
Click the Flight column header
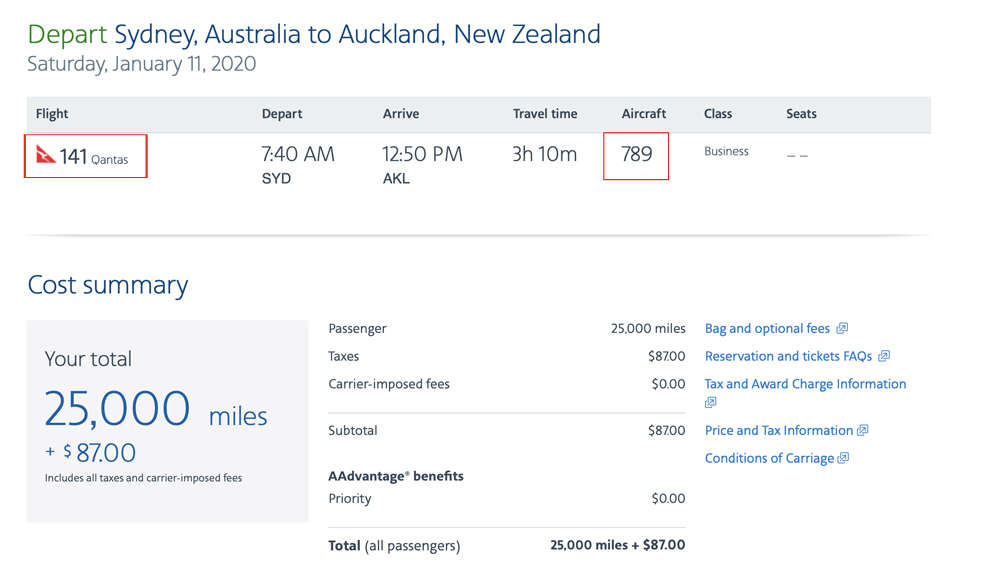(52, 114)
